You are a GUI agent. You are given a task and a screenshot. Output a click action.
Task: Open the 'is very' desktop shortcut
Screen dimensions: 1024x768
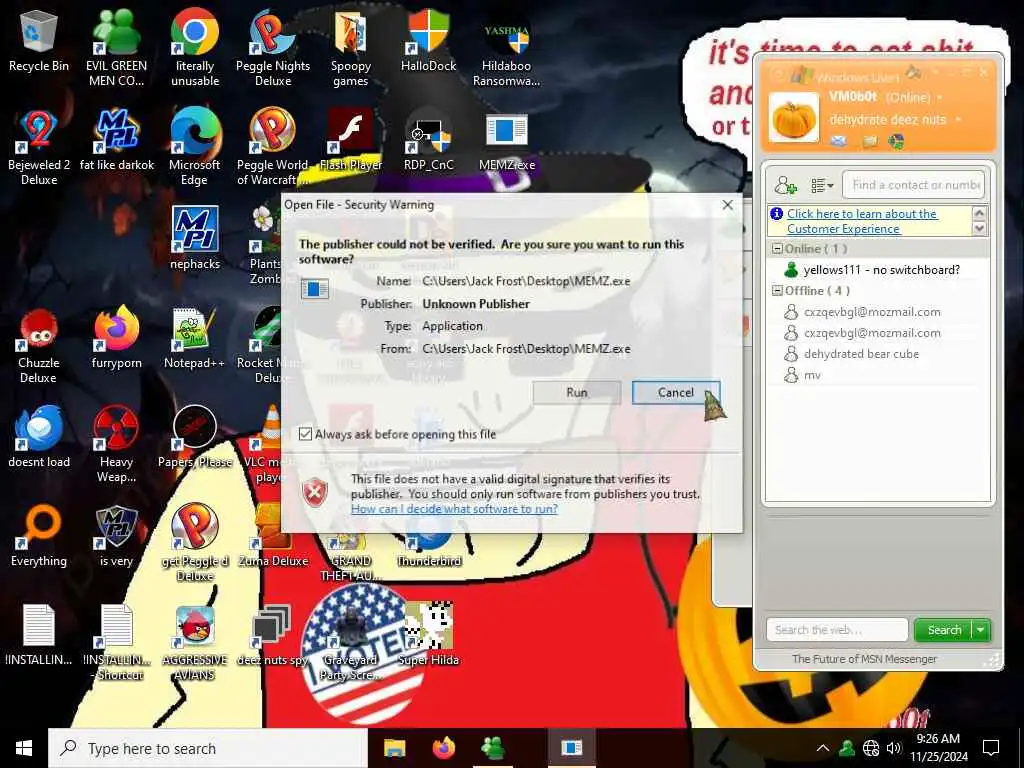[116, 537]
